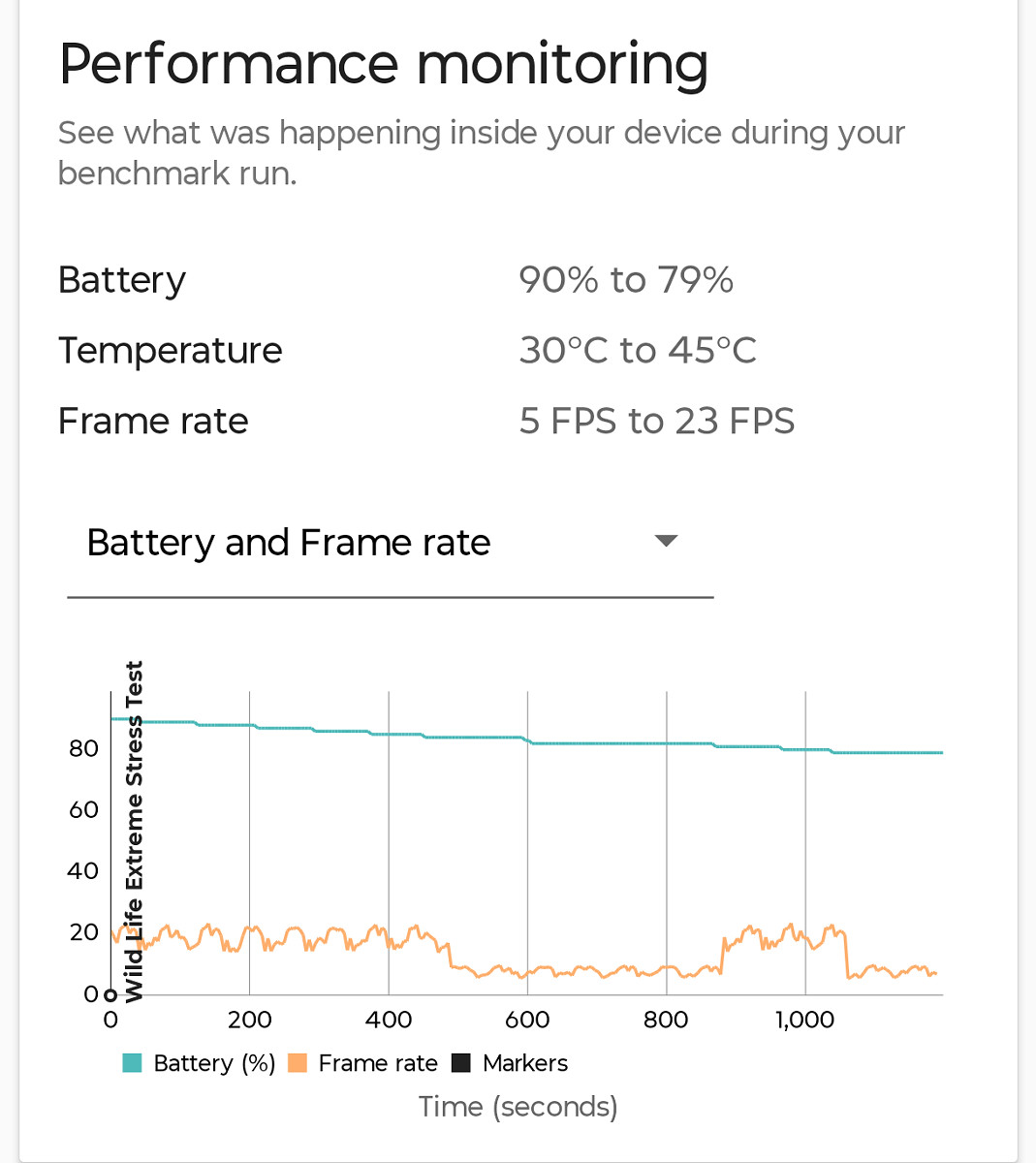Viewport: 1036px width, 1163px height.
Task: Tap the Battery row label
Action: [x=122, y=280]
